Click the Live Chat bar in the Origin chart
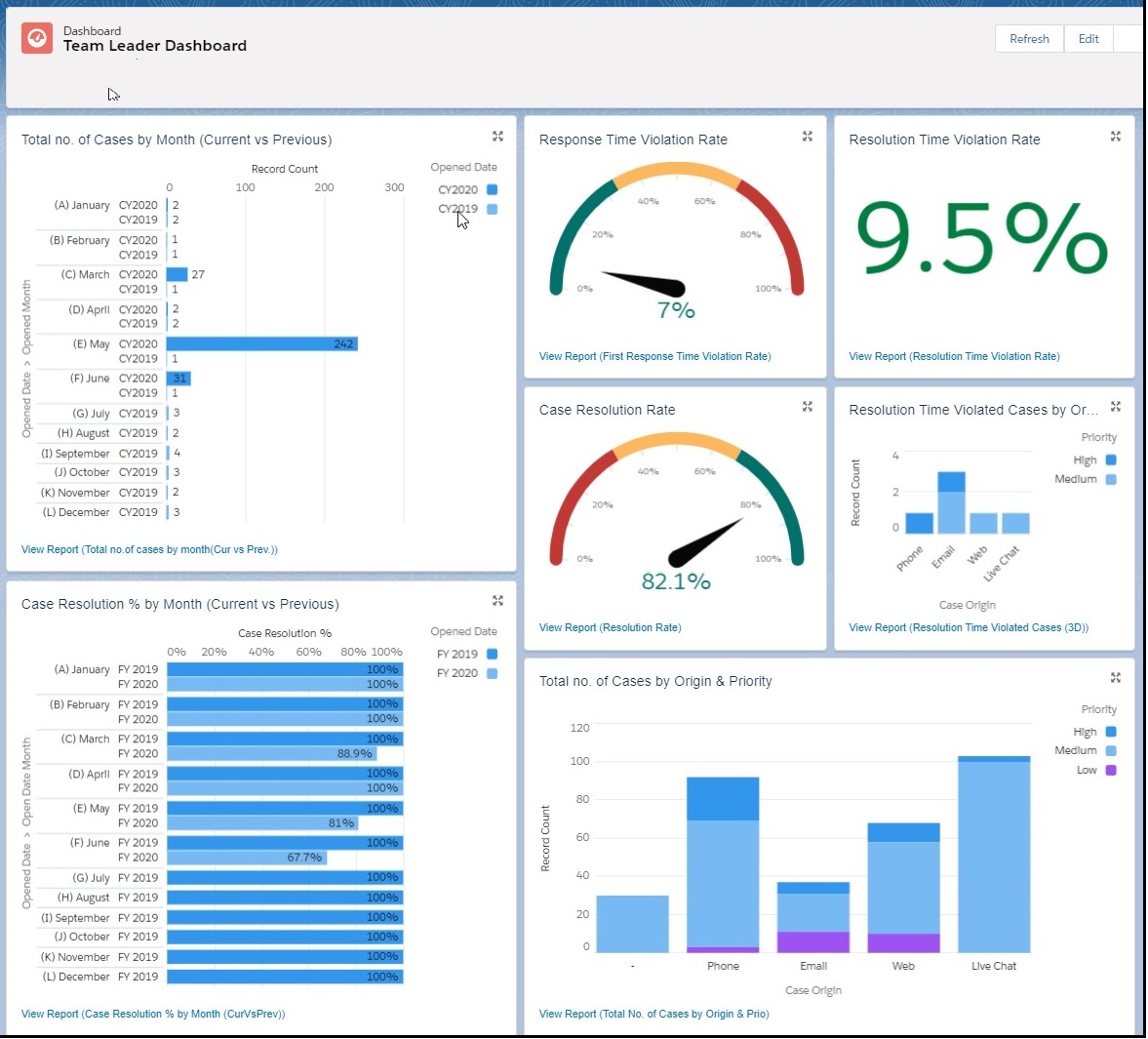This screenshot has height=1039, width=1148. point(994,855)
